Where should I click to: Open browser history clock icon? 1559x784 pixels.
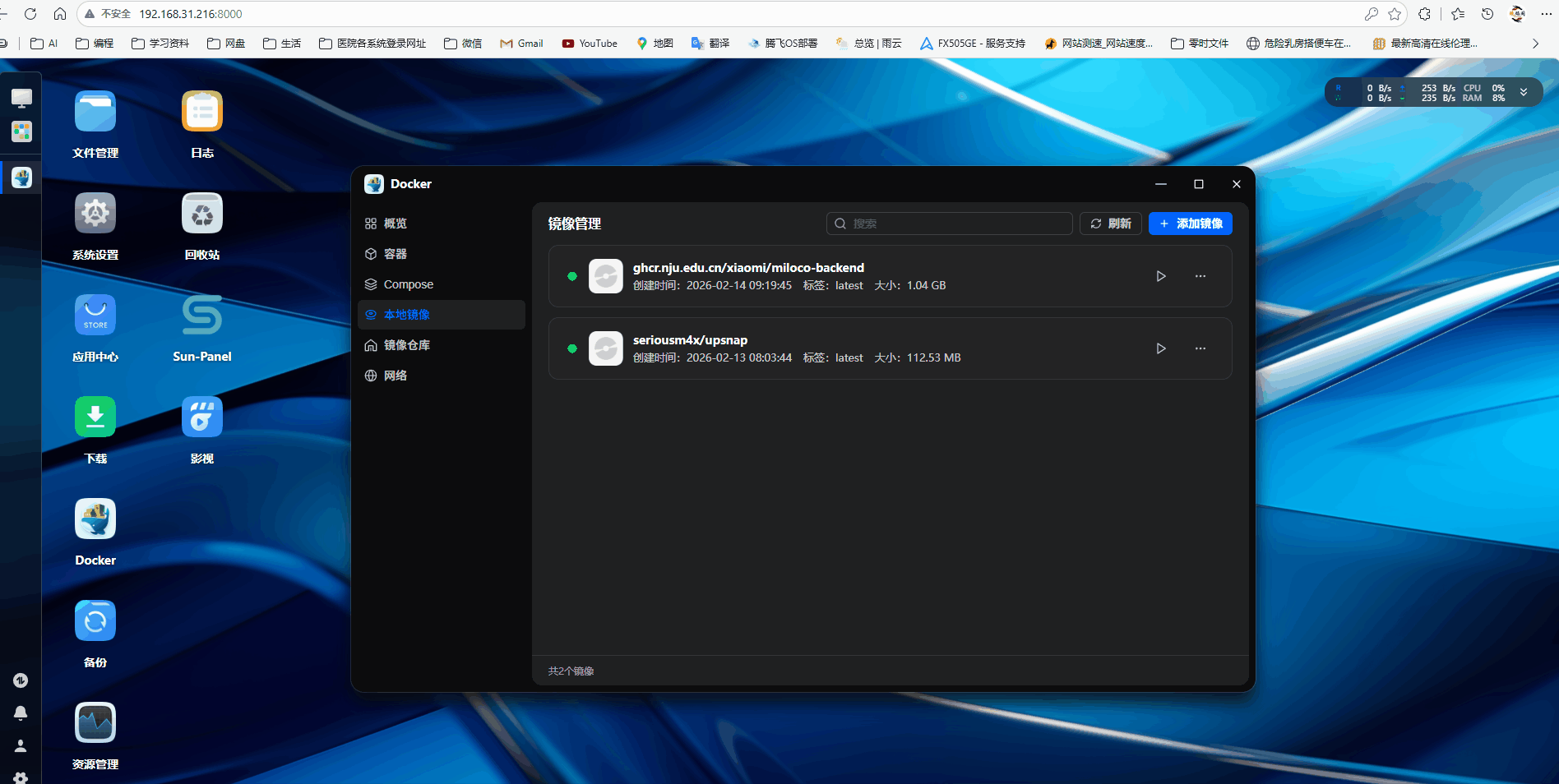pos(1487,14)
